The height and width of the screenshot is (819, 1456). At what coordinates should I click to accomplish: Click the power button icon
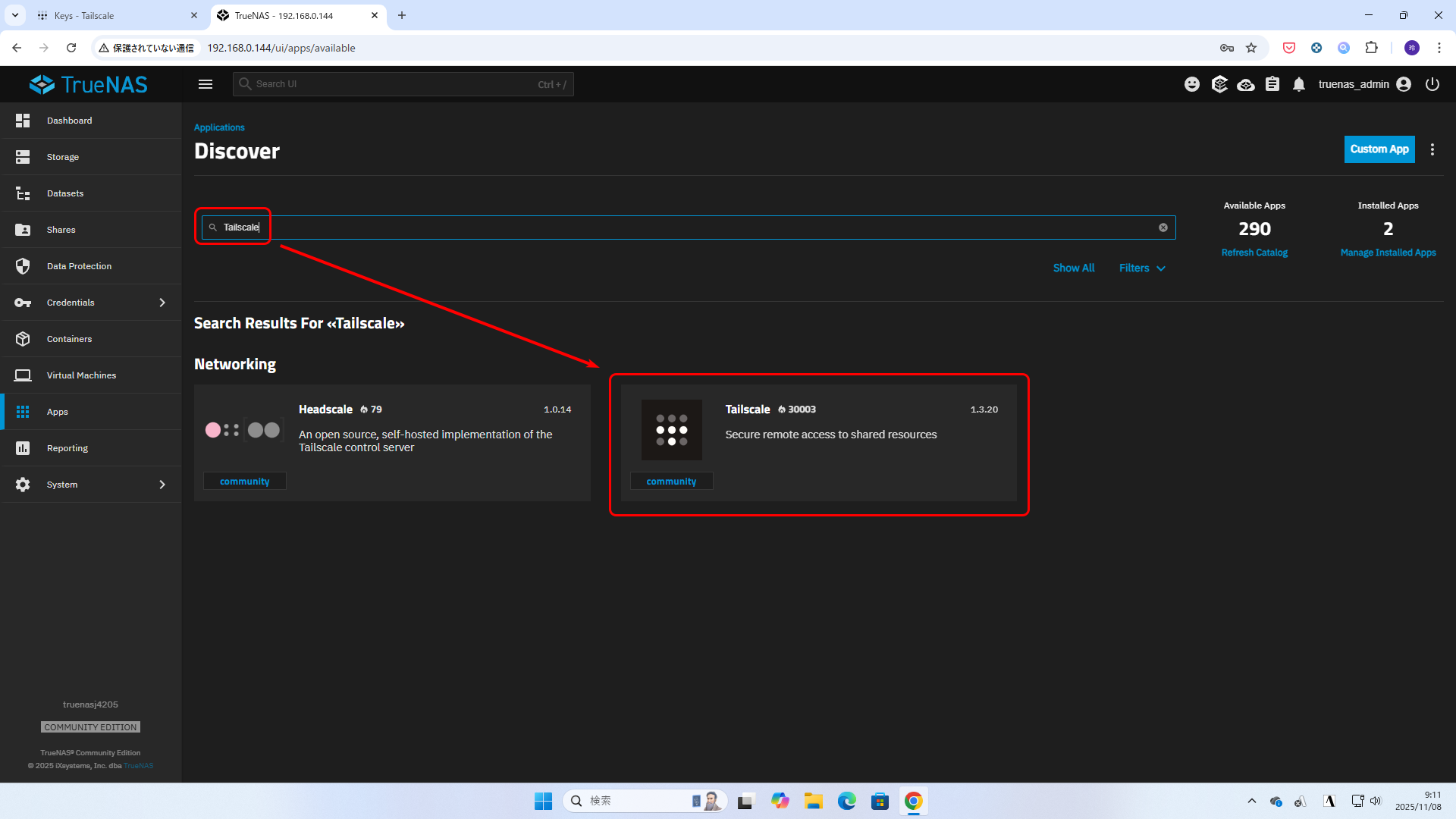[x=1432, y=84]
